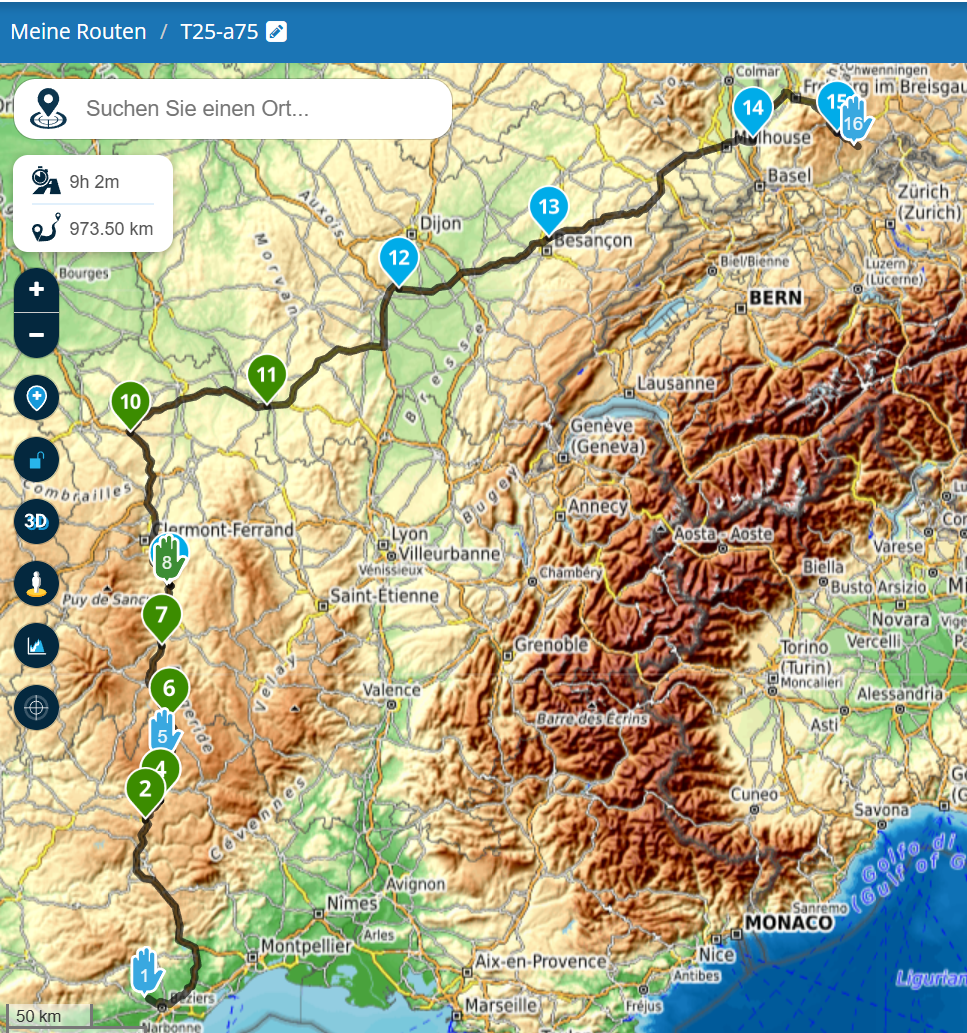This screenshot has height=1033, width=967.
Task: Open street view person icon
Action: click(37, 583)
